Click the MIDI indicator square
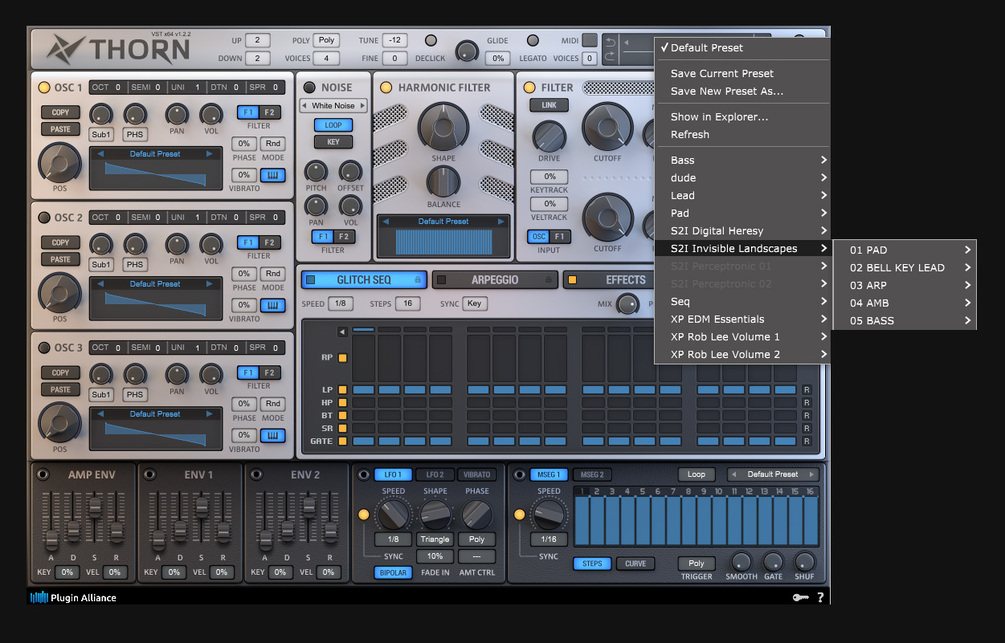The height and width of the screenshot is (643, 1005). coord(590,40)
